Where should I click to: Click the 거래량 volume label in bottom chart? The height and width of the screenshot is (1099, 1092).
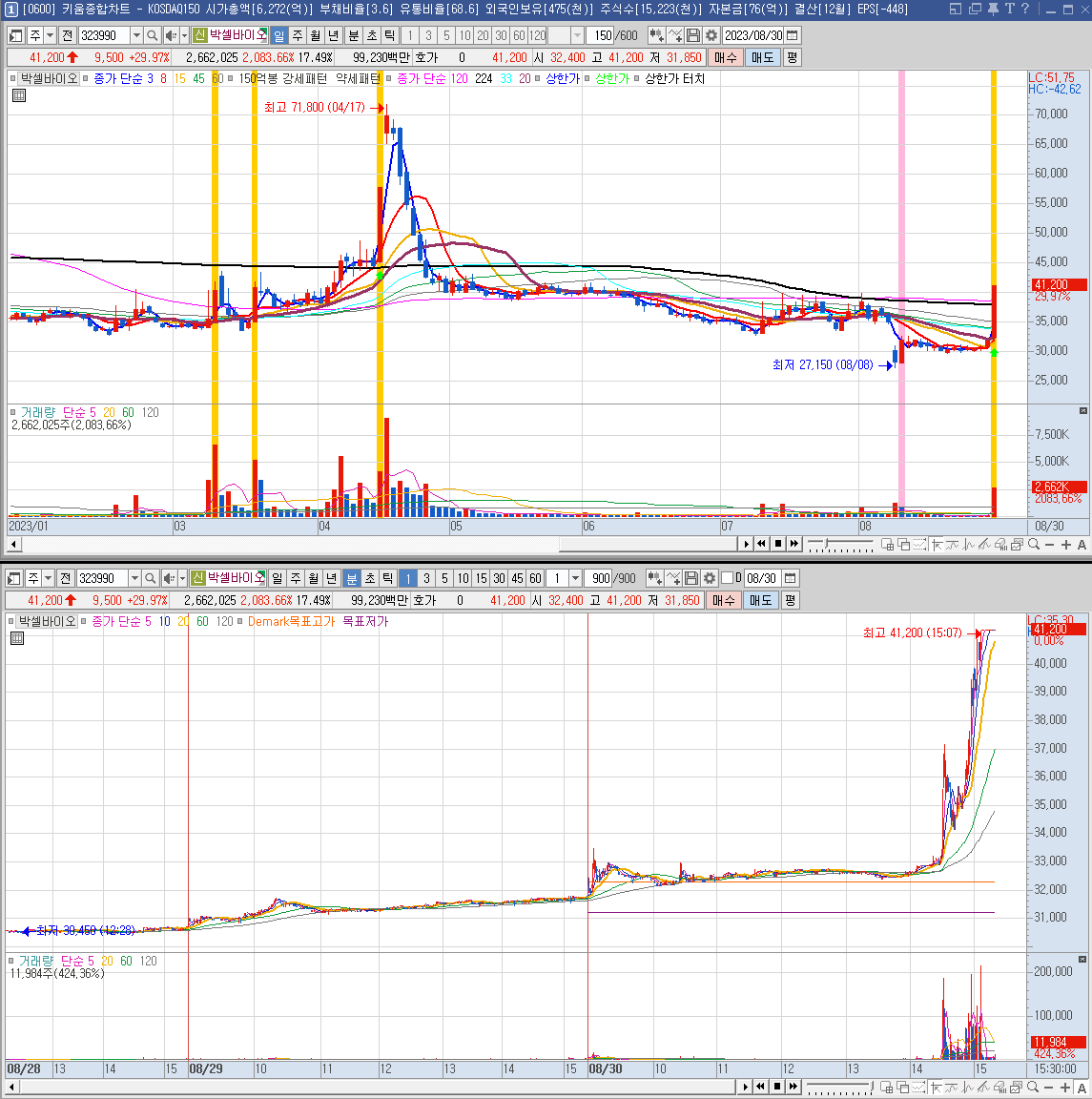[x=35, y=961]
